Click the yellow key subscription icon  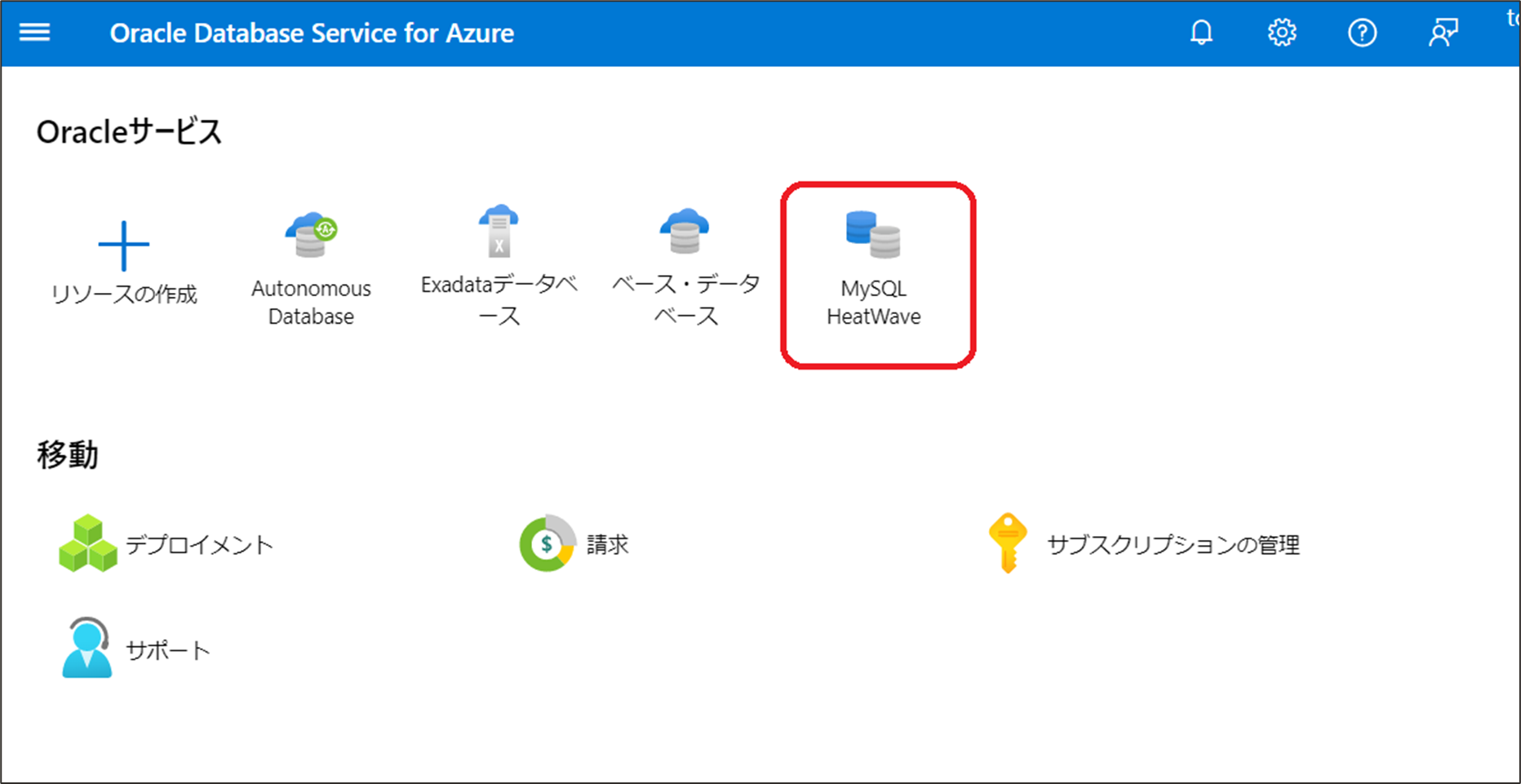(1008, 543)
